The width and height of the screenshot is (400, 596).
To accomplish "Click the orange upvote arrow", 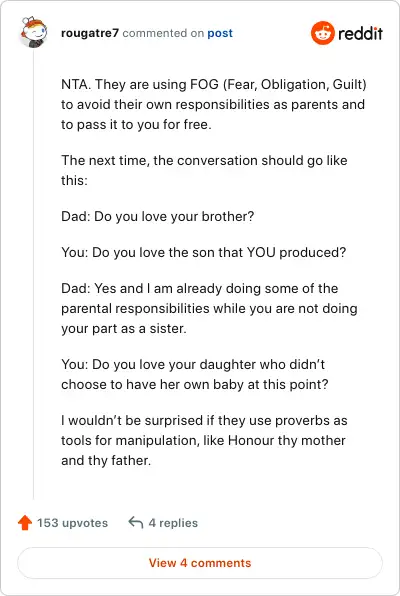I will click(25, 523).
